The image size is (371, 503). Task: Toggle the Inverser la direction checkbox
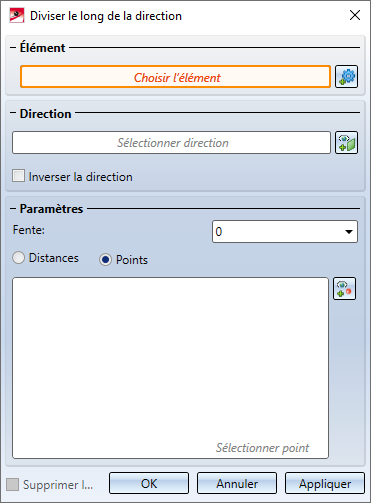coord(18,176)
